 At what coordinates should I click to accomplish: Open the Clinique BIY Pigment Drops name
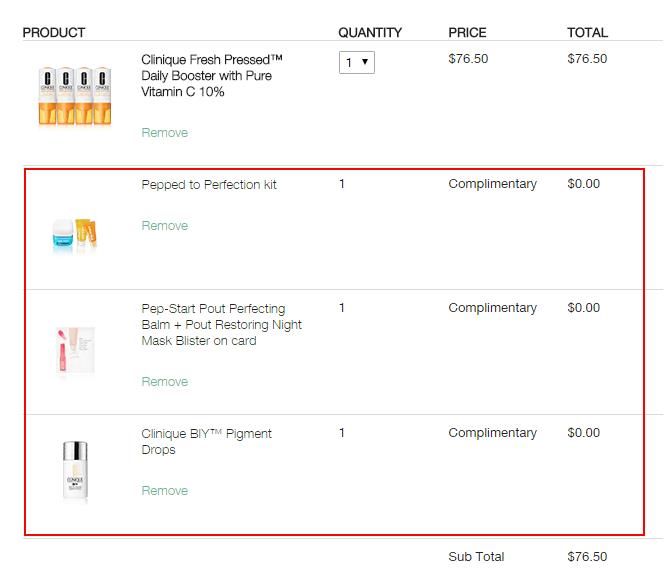[207, 441]
